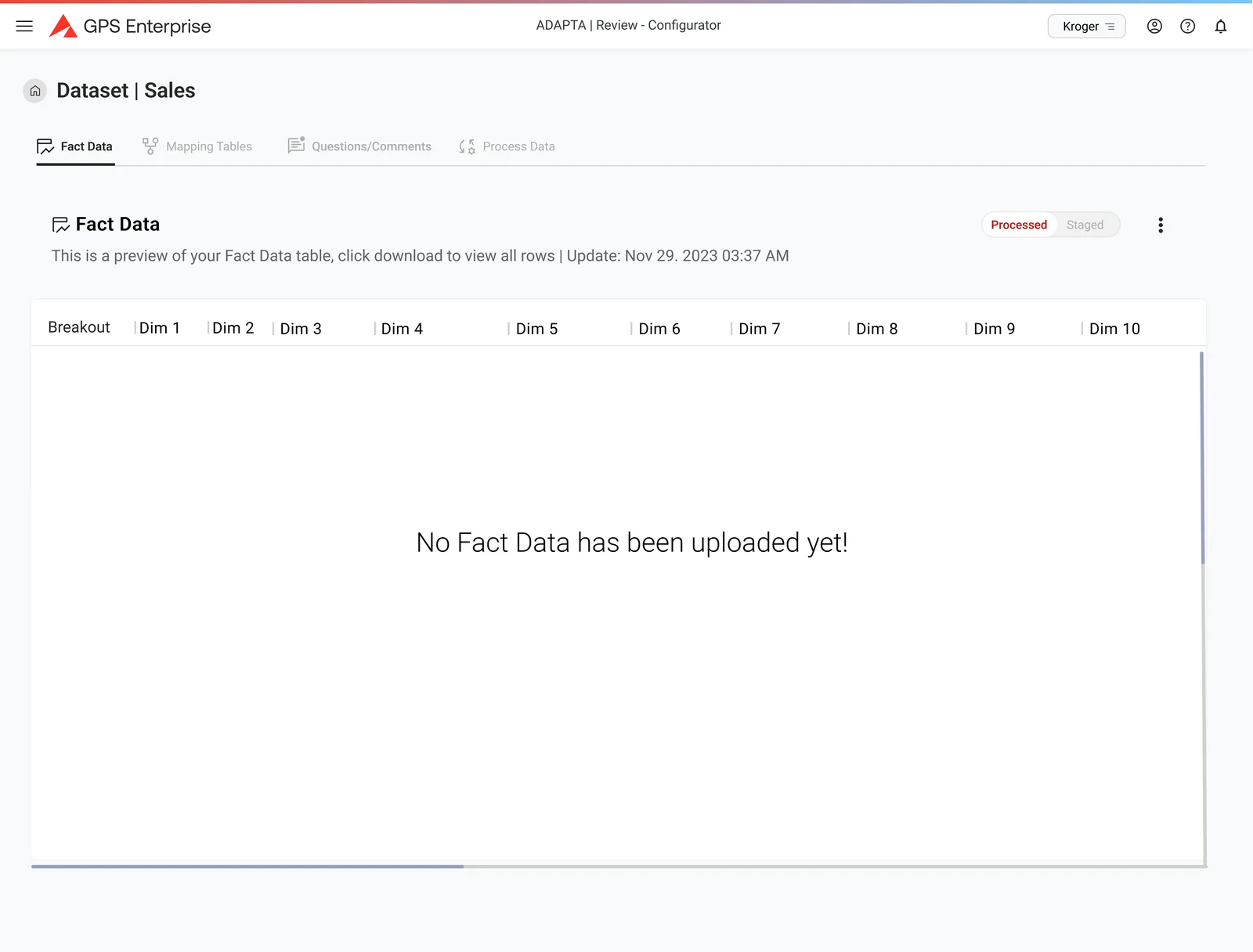Click the Dim 8 column header
The width and height of the screenshot is (1253, 952).
(877, 329)
